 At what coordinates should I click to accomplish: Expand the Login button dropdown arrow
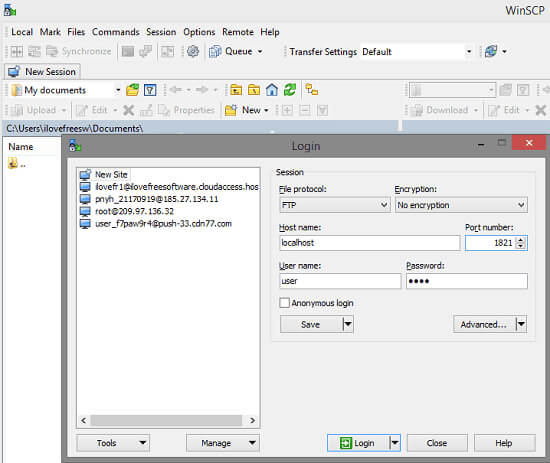pyautogui.click(x=395, y=443)
